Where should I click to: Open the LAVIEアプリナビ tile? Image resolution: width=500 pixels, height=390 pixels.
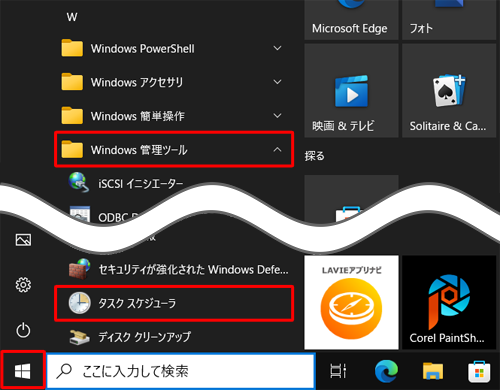pos(351,302)
